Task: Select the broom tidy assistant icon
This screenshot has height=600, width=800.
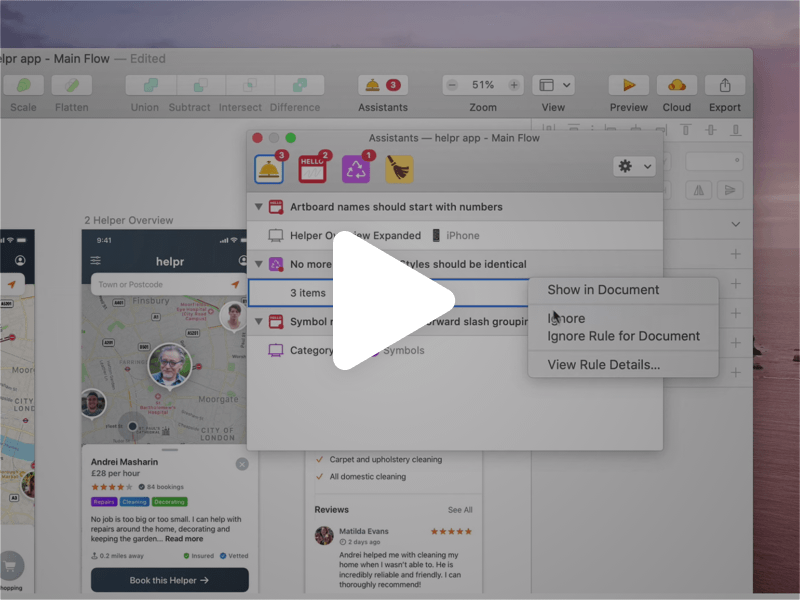Action: click(399, 169)
